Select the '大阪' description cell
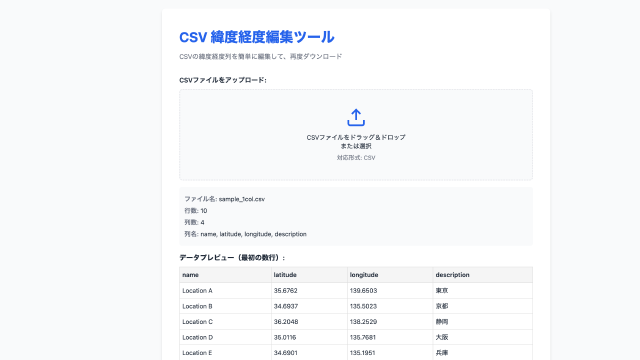Image resolution: width=640 pixels, height=360 pixels. click(483, 337)
